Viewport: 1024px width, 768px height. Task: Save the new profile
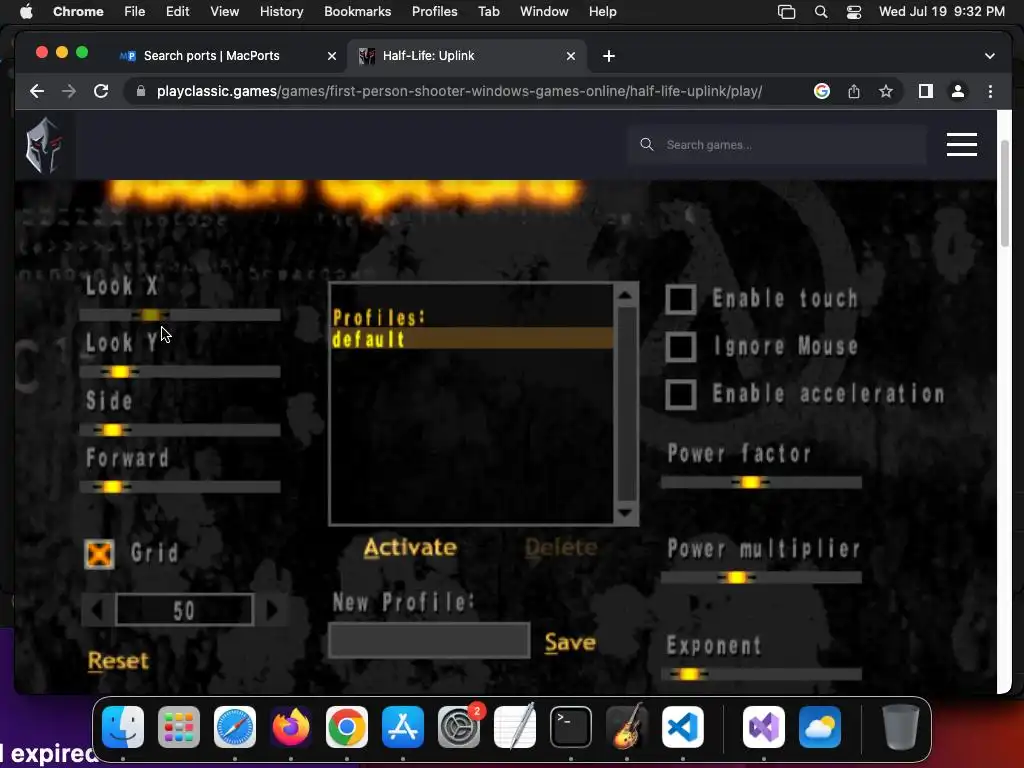570,643
